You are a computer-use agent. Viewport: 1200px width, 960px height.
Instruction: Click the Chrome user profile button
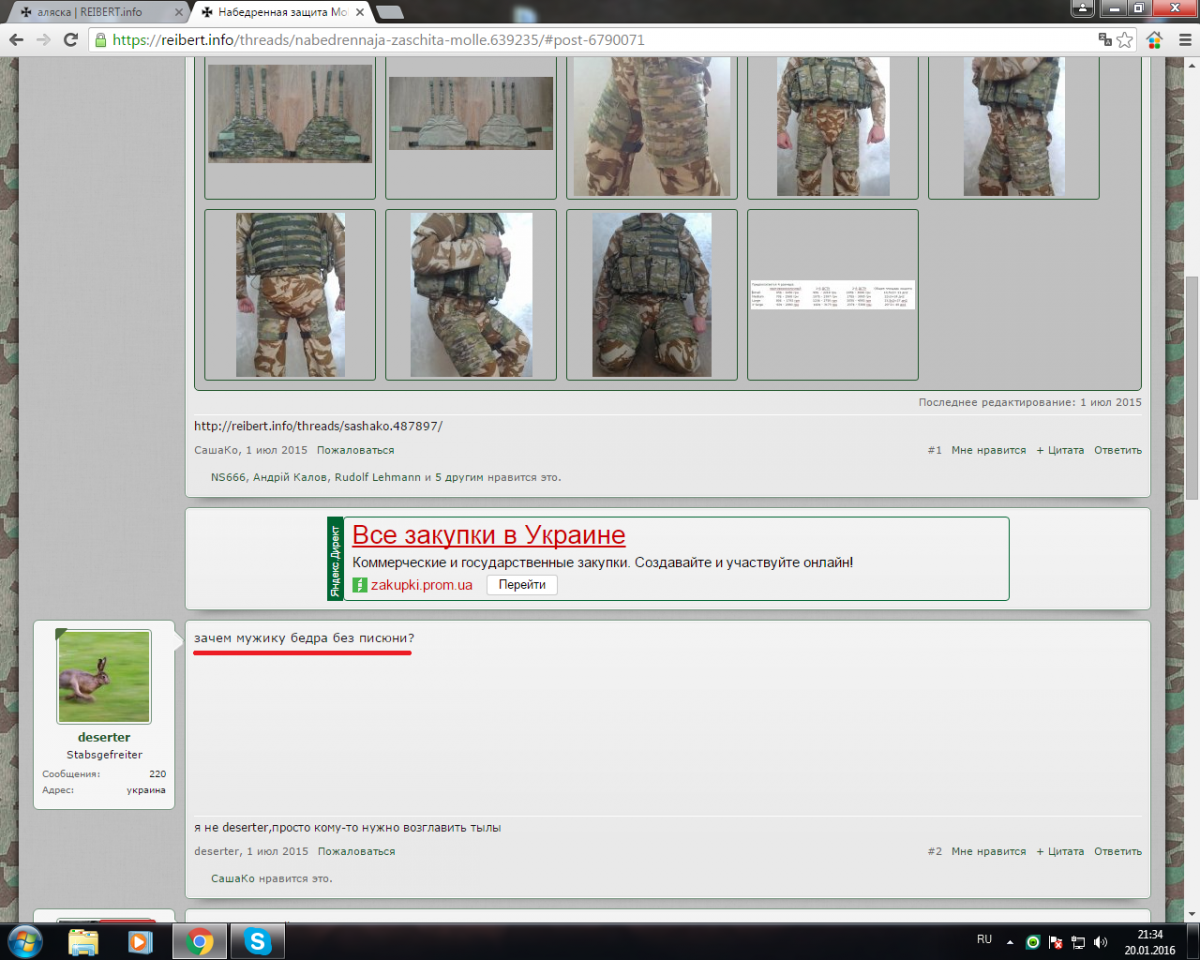point(1081,8)
